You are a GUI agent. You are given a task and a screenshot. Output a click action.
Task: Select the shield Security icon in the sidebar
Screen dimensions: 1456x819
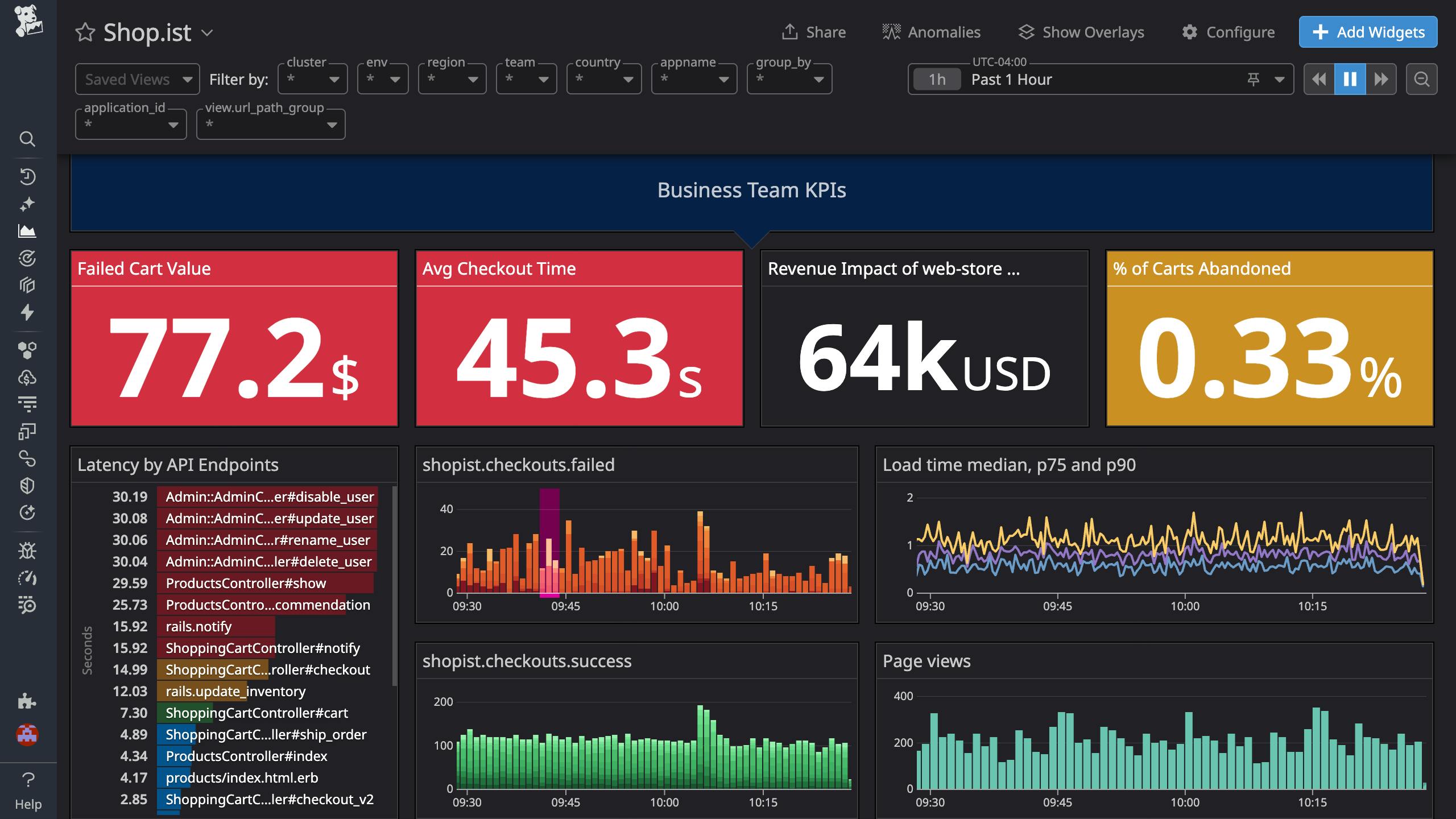coord(28,485)
